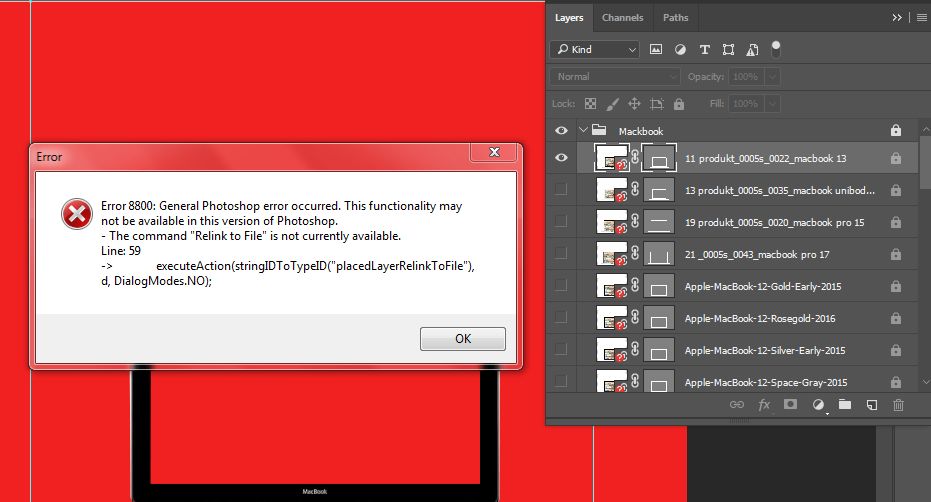The height and width of the screenshot is (502, 931).
Task: Select smart object thumbnail of layer 11
Action: [612, 158]
